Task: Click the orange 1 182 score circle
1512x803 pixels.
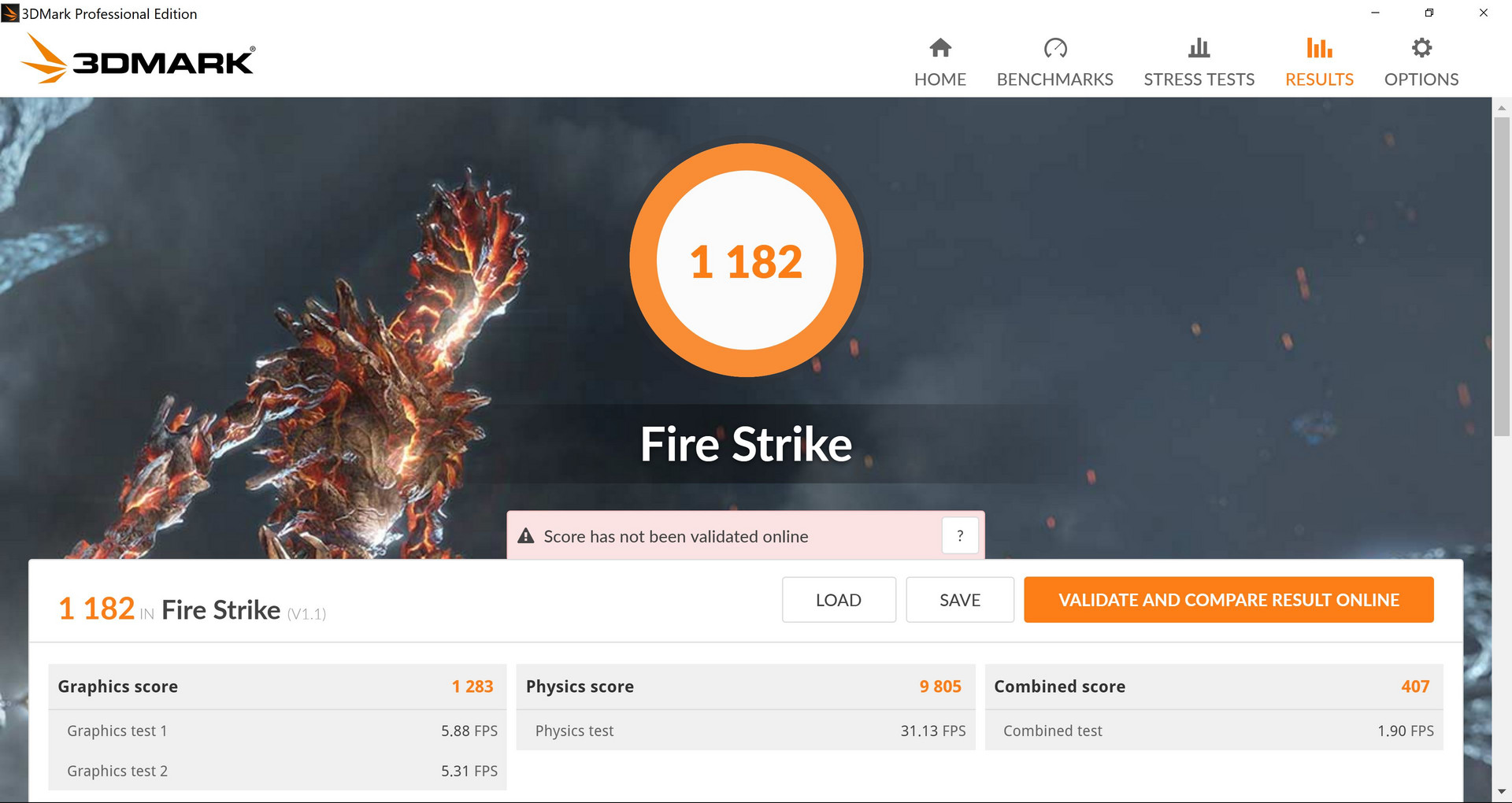Action: pyautogui.click(x=747, y=261)
